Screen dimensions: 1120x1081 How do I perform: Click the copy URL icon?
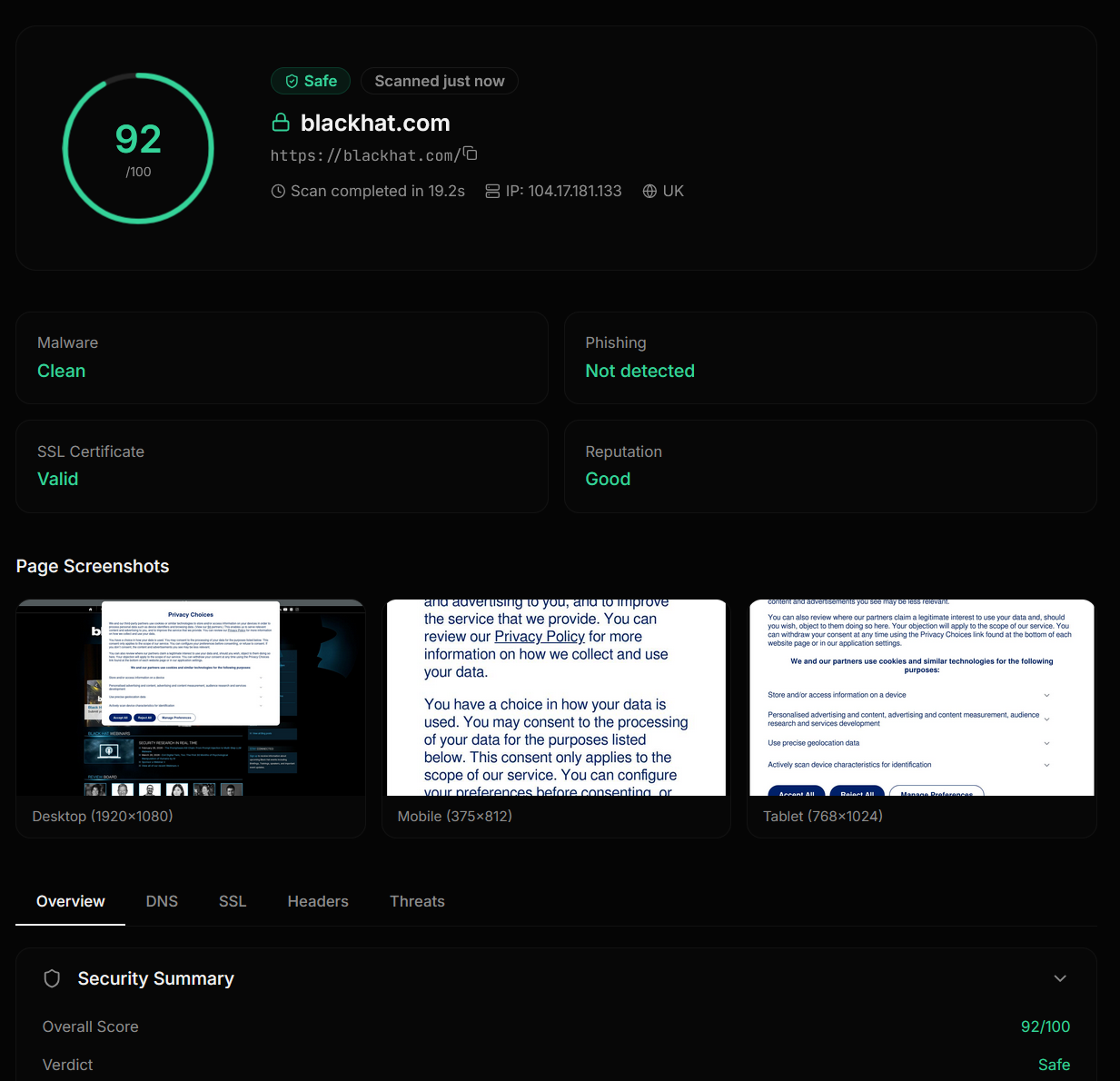[471, 154]
